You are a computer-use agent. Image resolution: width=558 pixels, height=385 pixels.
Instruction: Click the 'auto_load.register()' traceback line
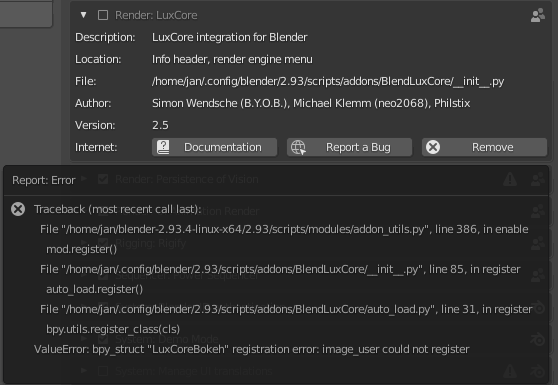click(94, 289)
